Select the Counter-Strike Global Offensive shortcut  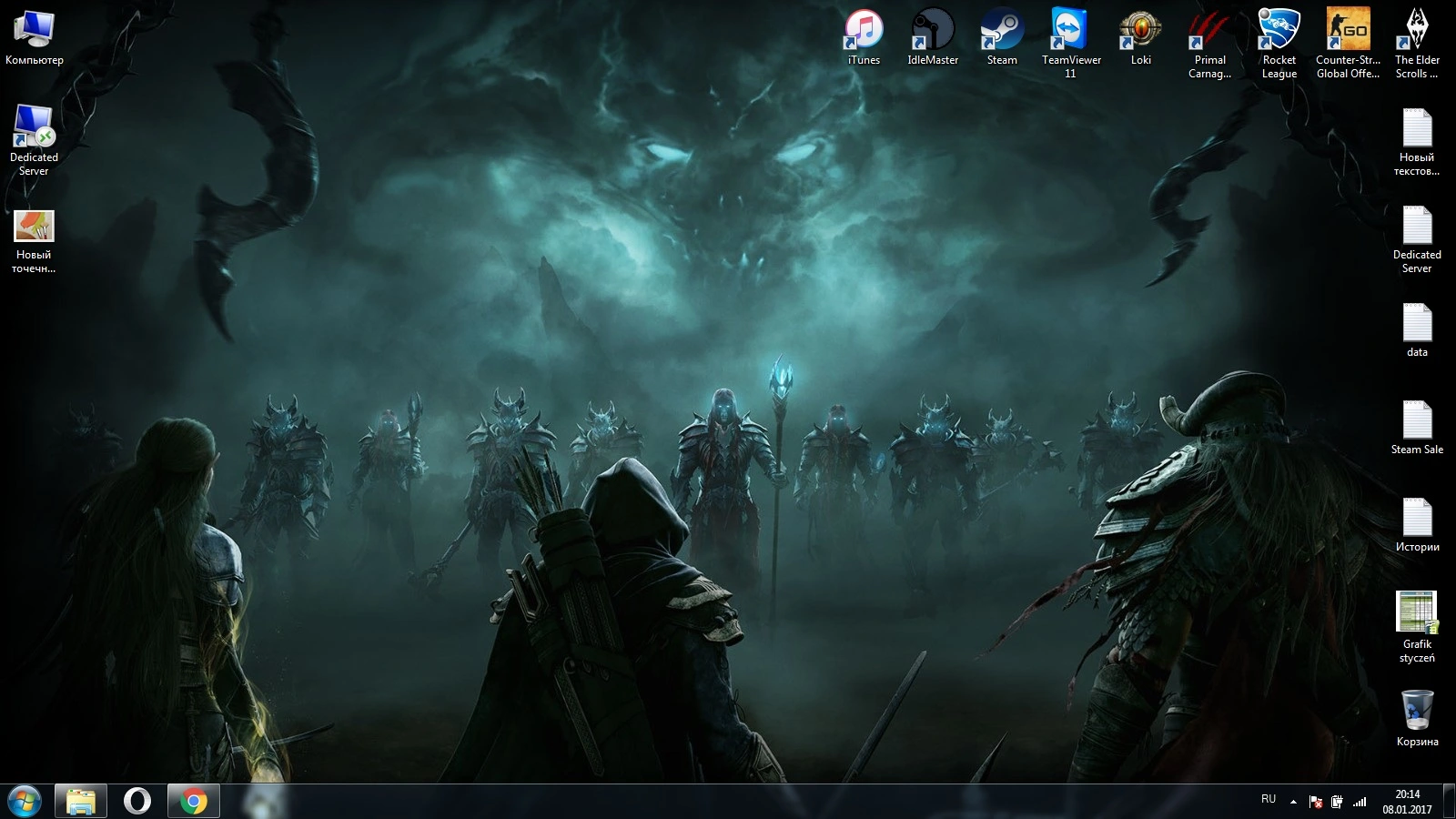(1348, 44)
